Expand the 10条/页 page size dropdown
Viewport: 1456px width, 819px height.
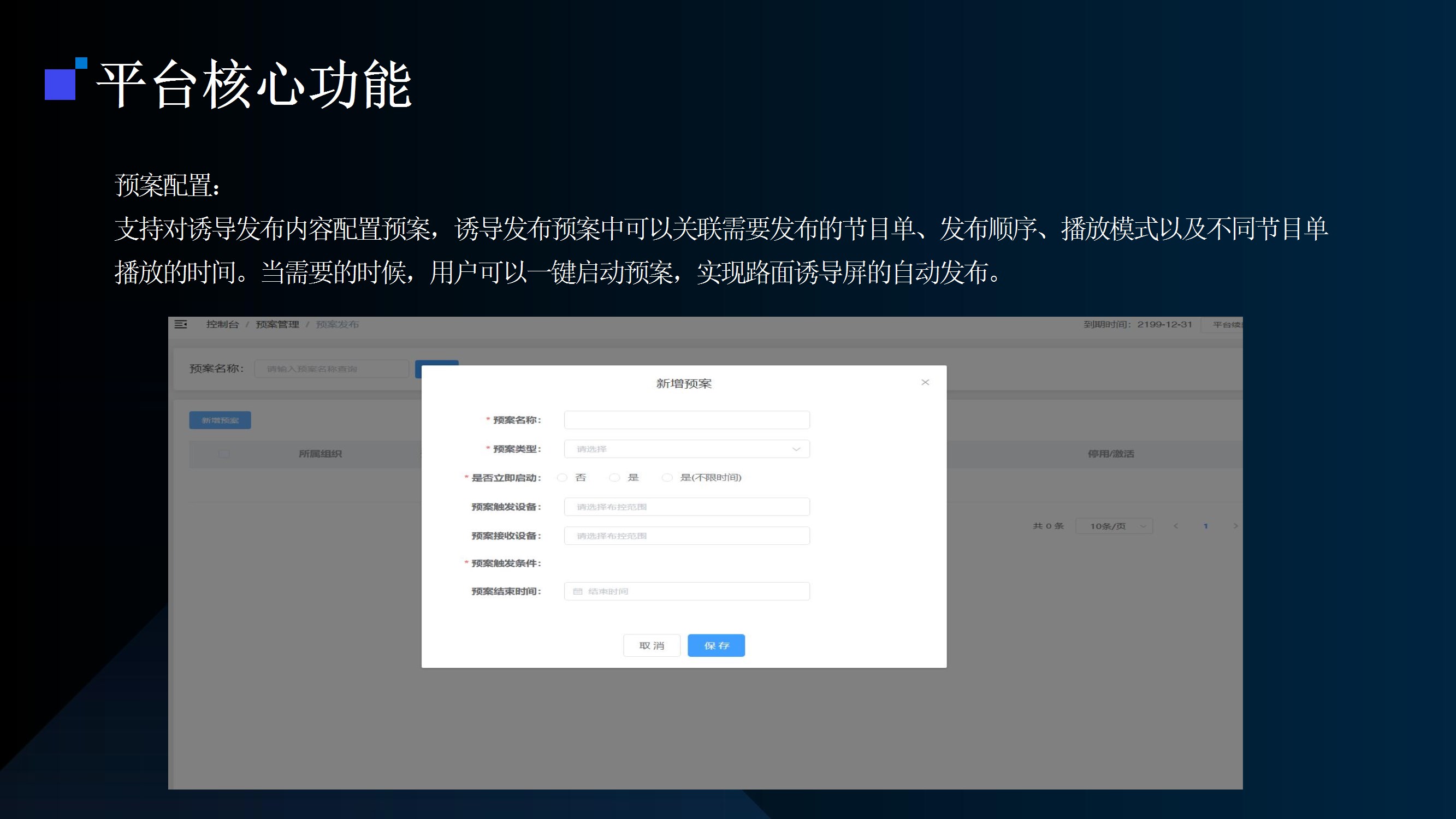[1114, 526]
